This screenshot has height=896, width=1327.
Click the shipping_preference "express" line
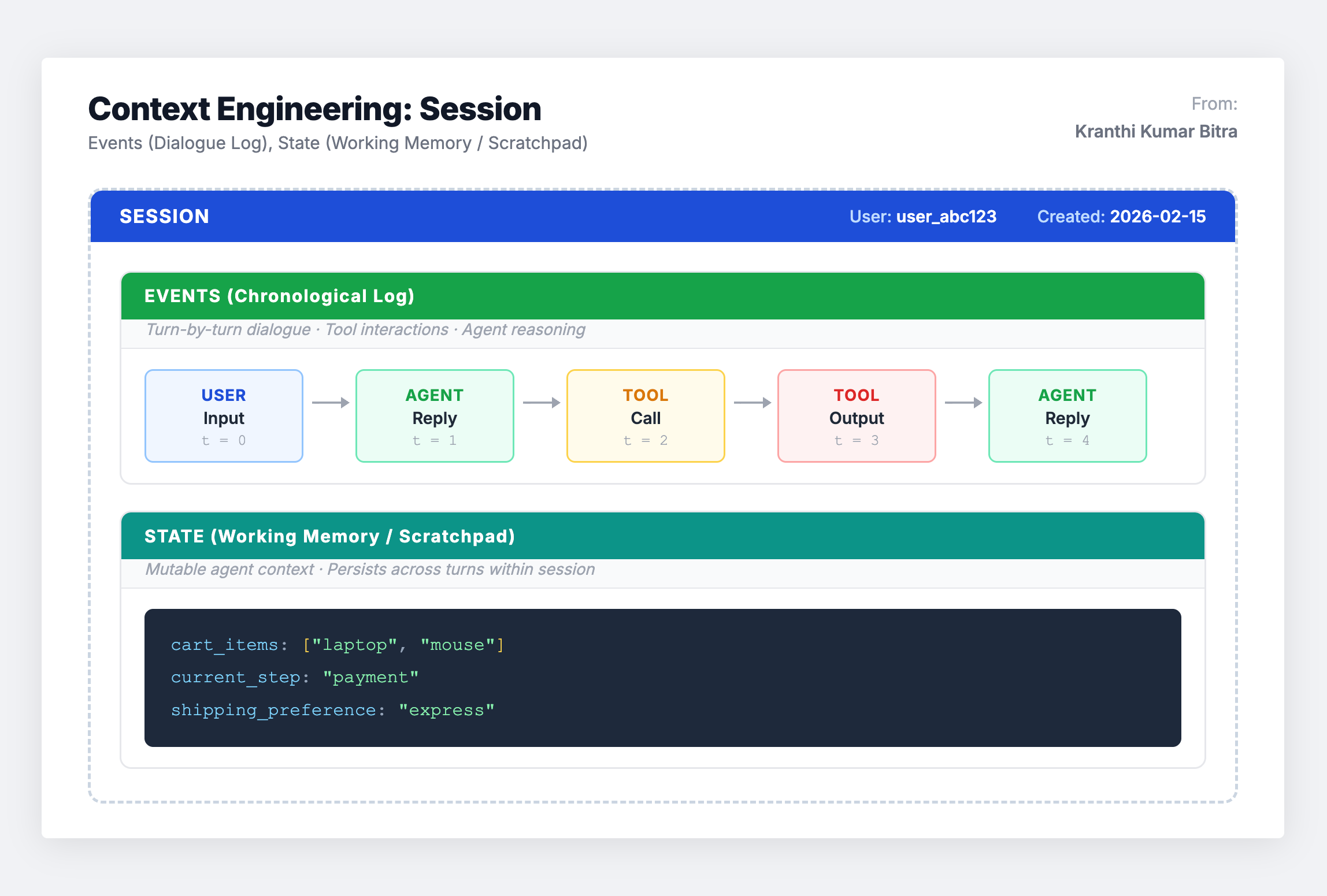click(332, 710)
